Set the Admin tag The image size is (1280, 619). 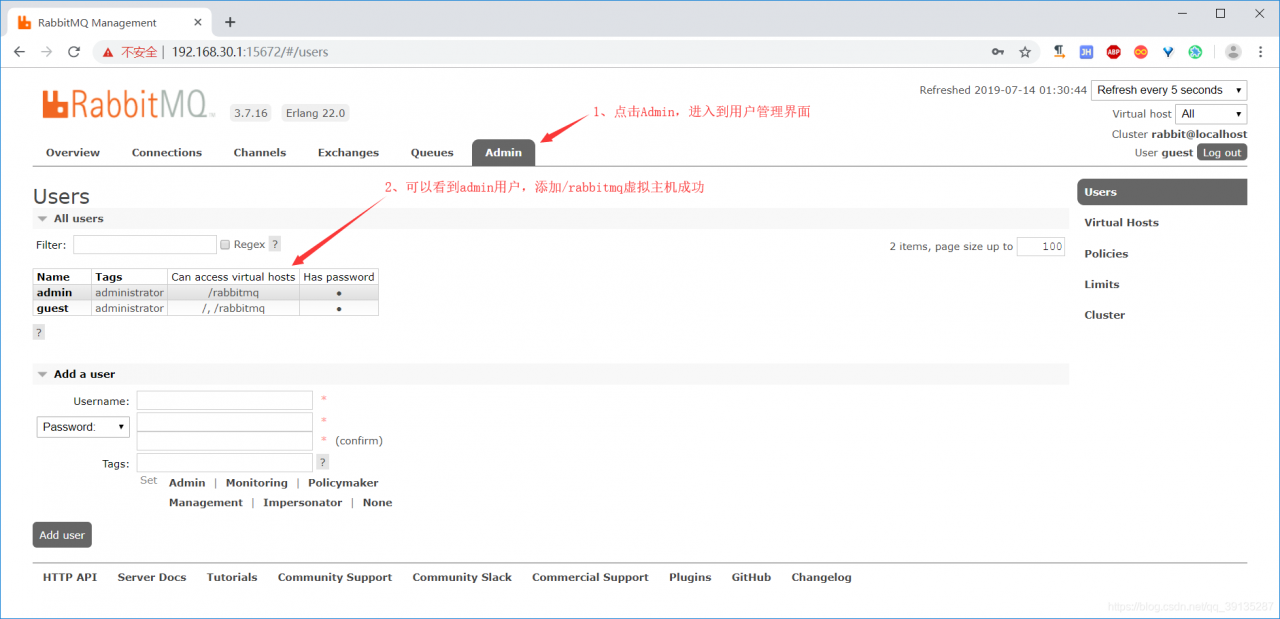pyautogui.click(x=187, y=483)
